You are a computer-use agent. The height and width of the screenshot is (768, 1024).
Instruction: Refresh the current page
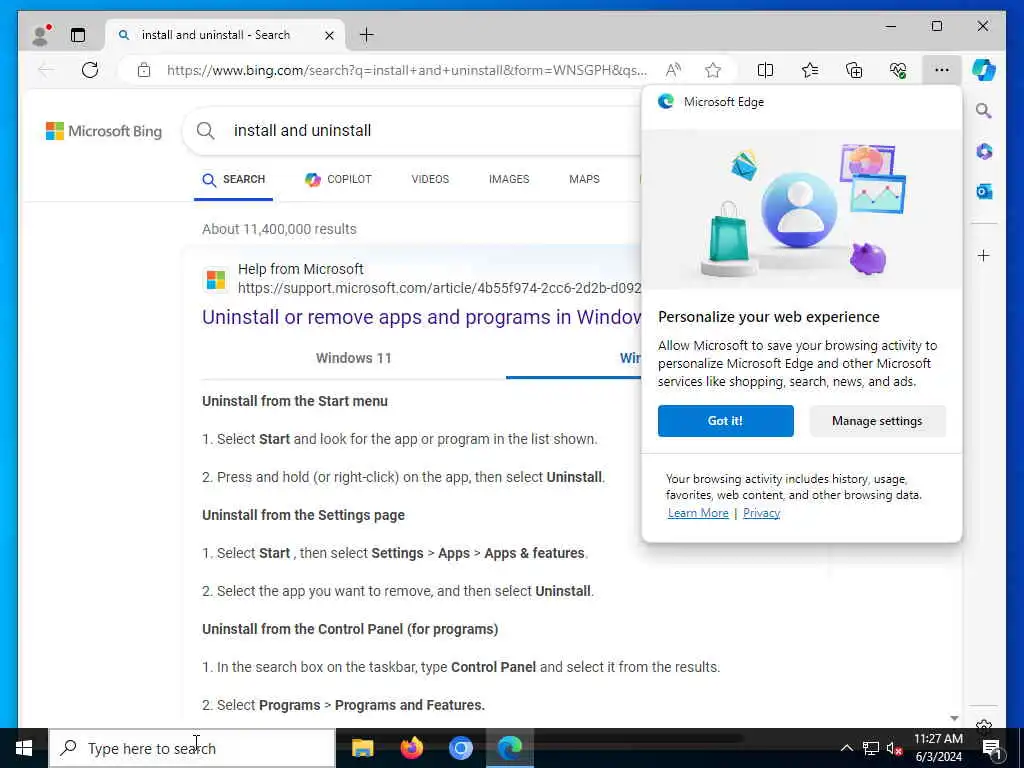[x=90, y=70]
